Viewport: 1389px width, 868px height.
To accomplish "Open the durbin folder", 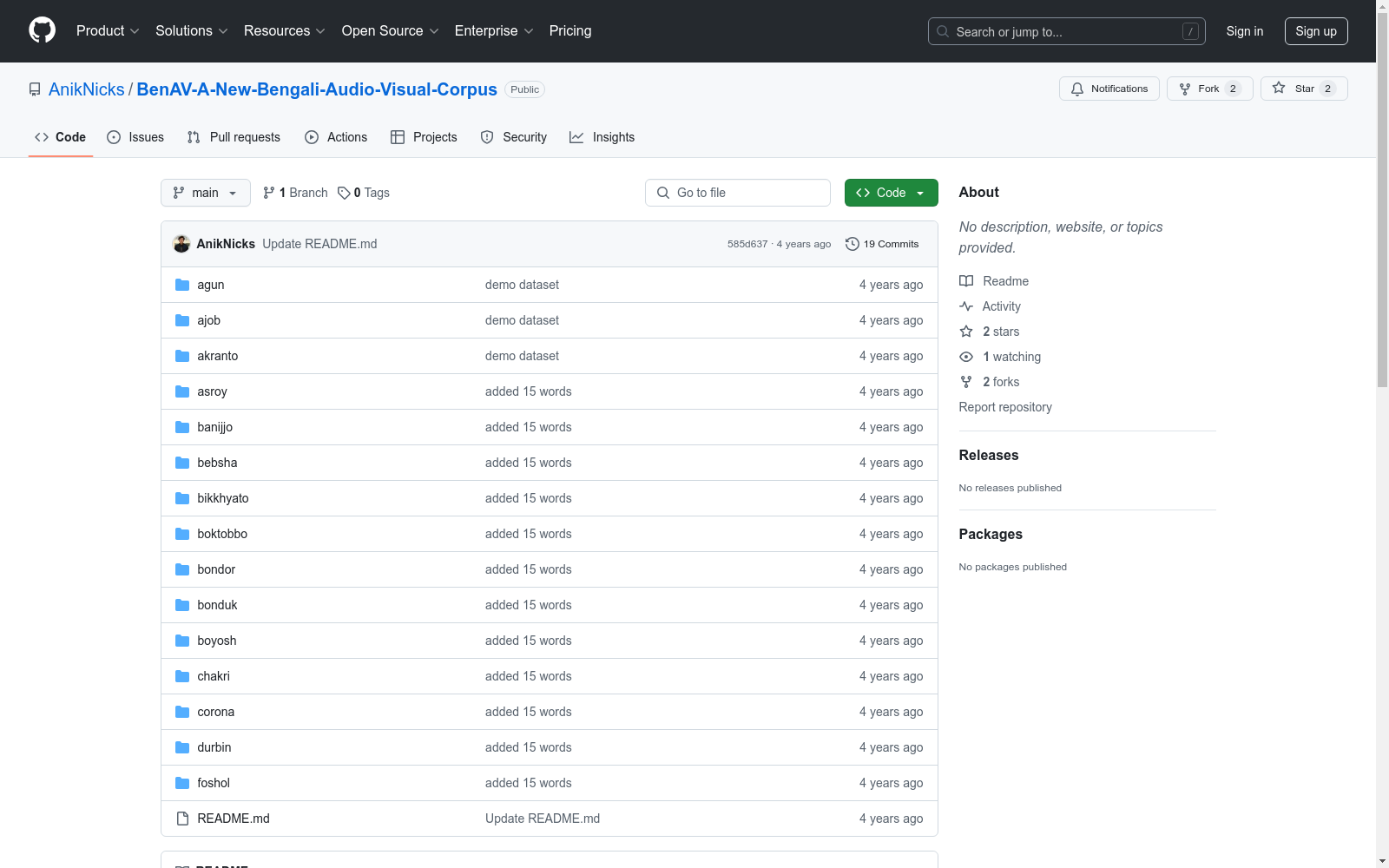I will [214, 747].
